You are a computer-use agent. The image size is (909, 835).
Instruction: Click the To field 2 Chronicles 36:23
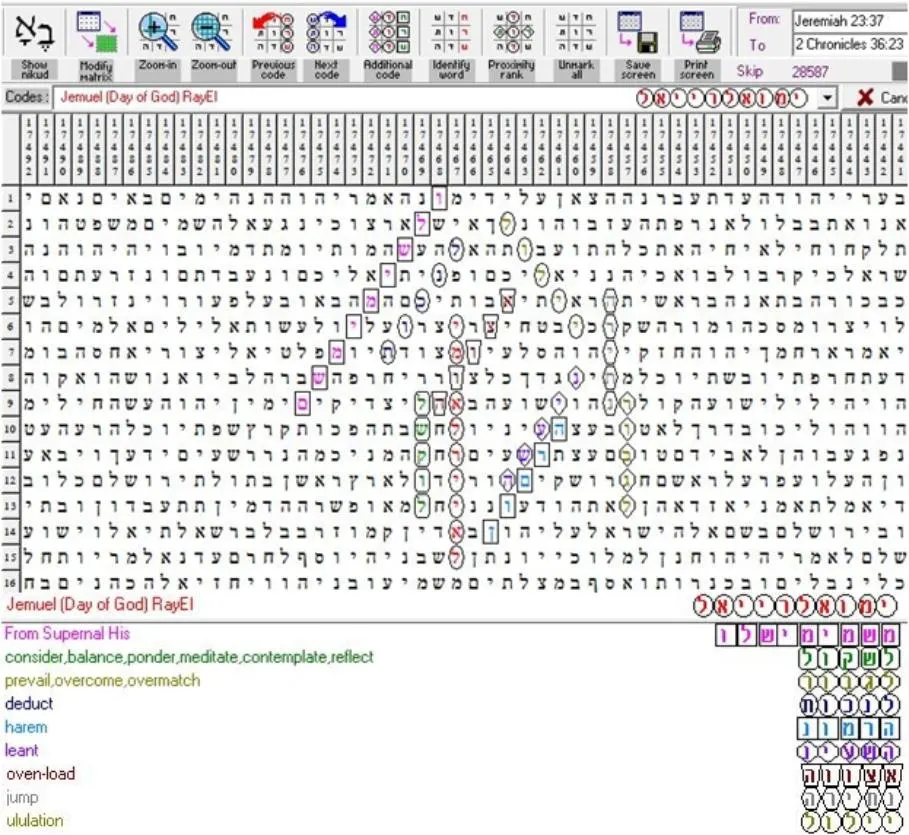point(850,44)
